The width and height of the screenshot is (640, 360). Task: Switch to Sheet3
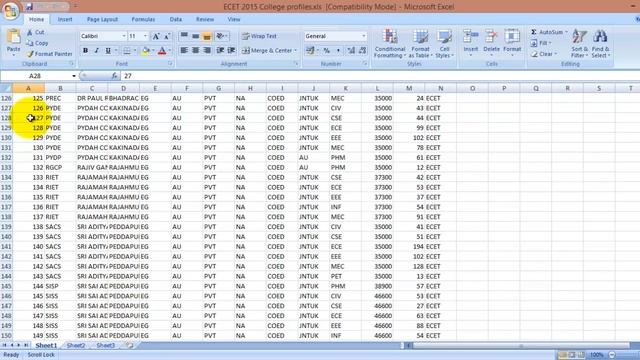click(x=105, y=345)
